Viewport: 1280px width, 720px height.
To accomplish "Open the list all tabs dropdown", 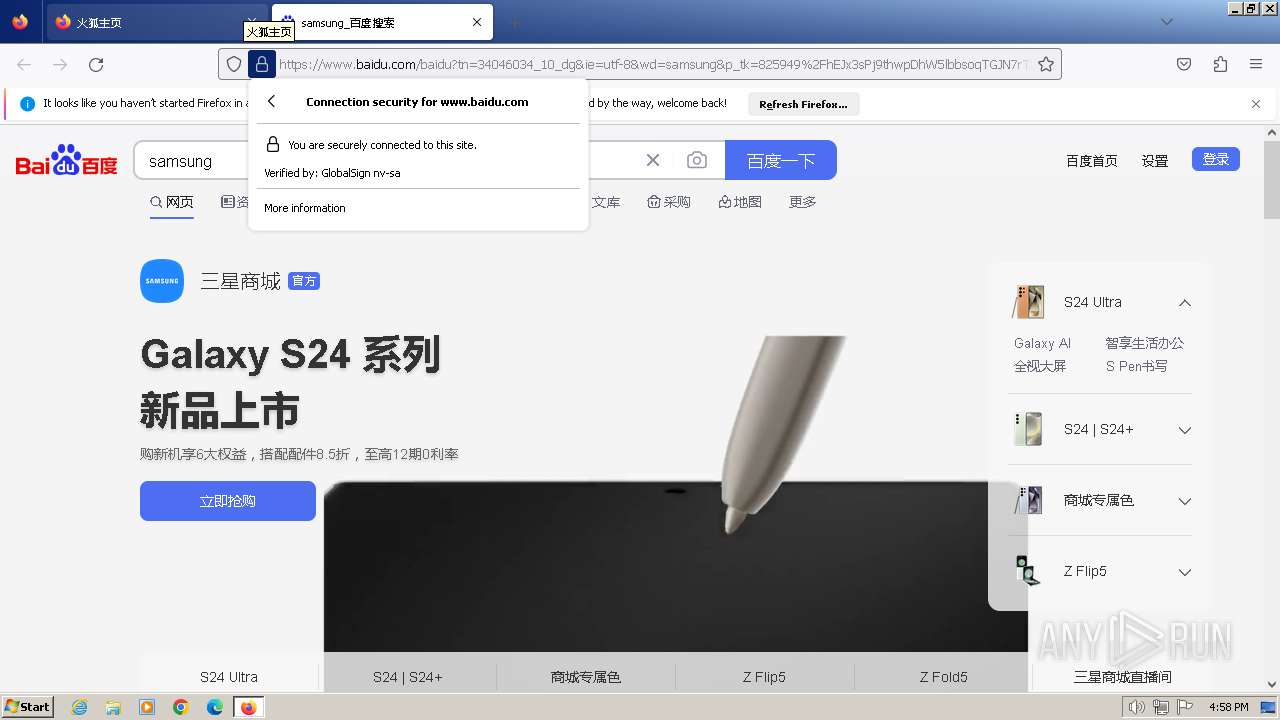I will 1166,22.
